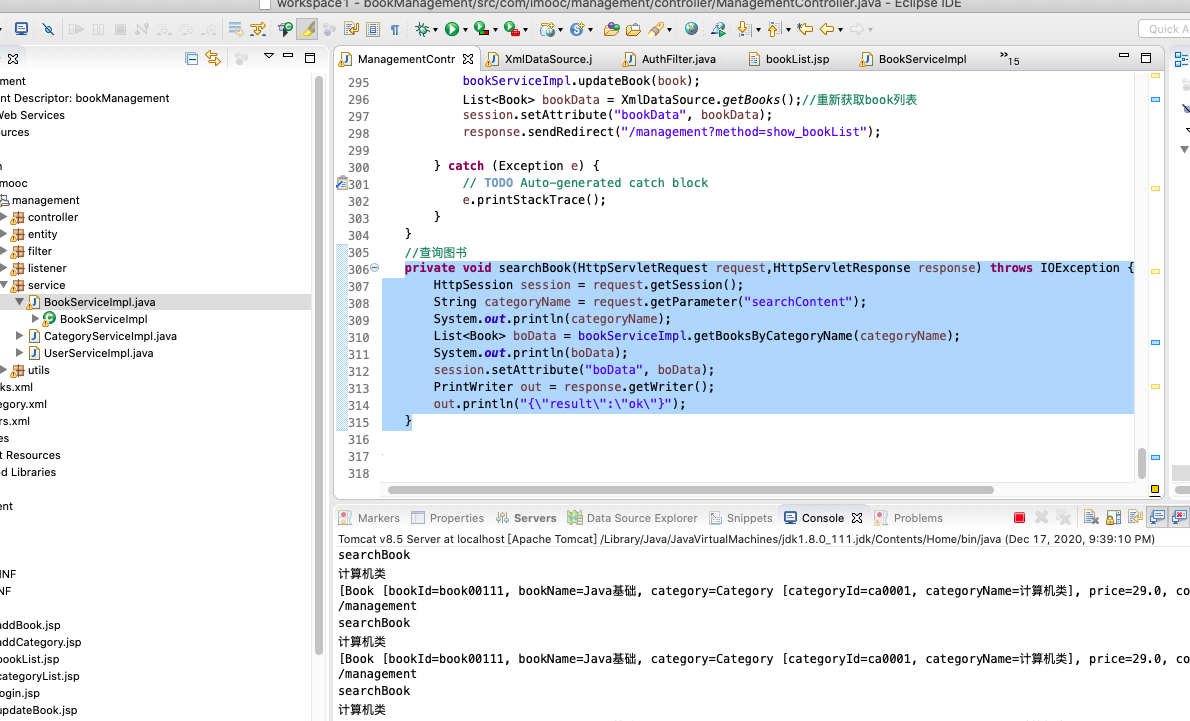The width and height of the screenshot is (1190, 721).
Task: Toggle Word Wrap in Console toolbar
Action: (1135, 518)
